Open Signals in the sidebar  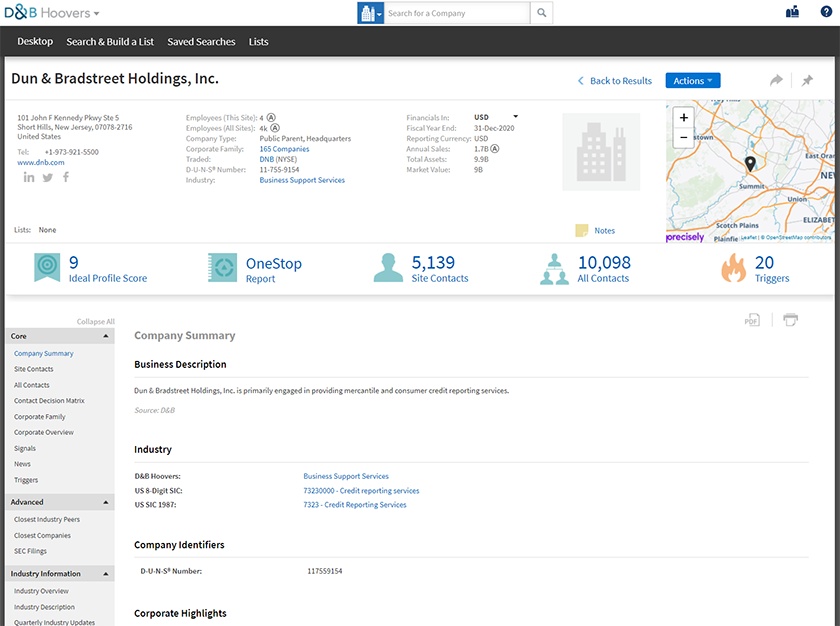pyautogui.click(x=25, y=448)
